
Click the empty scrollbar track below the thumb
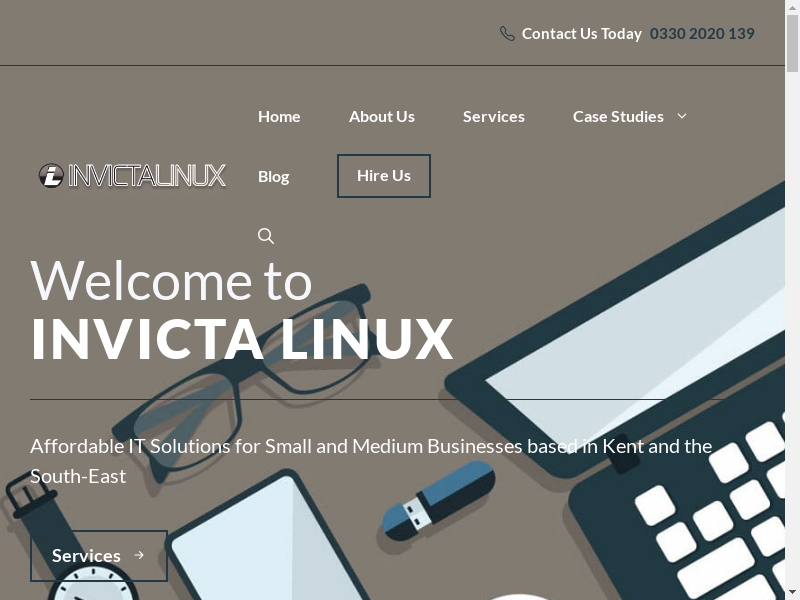coord(792,350)
